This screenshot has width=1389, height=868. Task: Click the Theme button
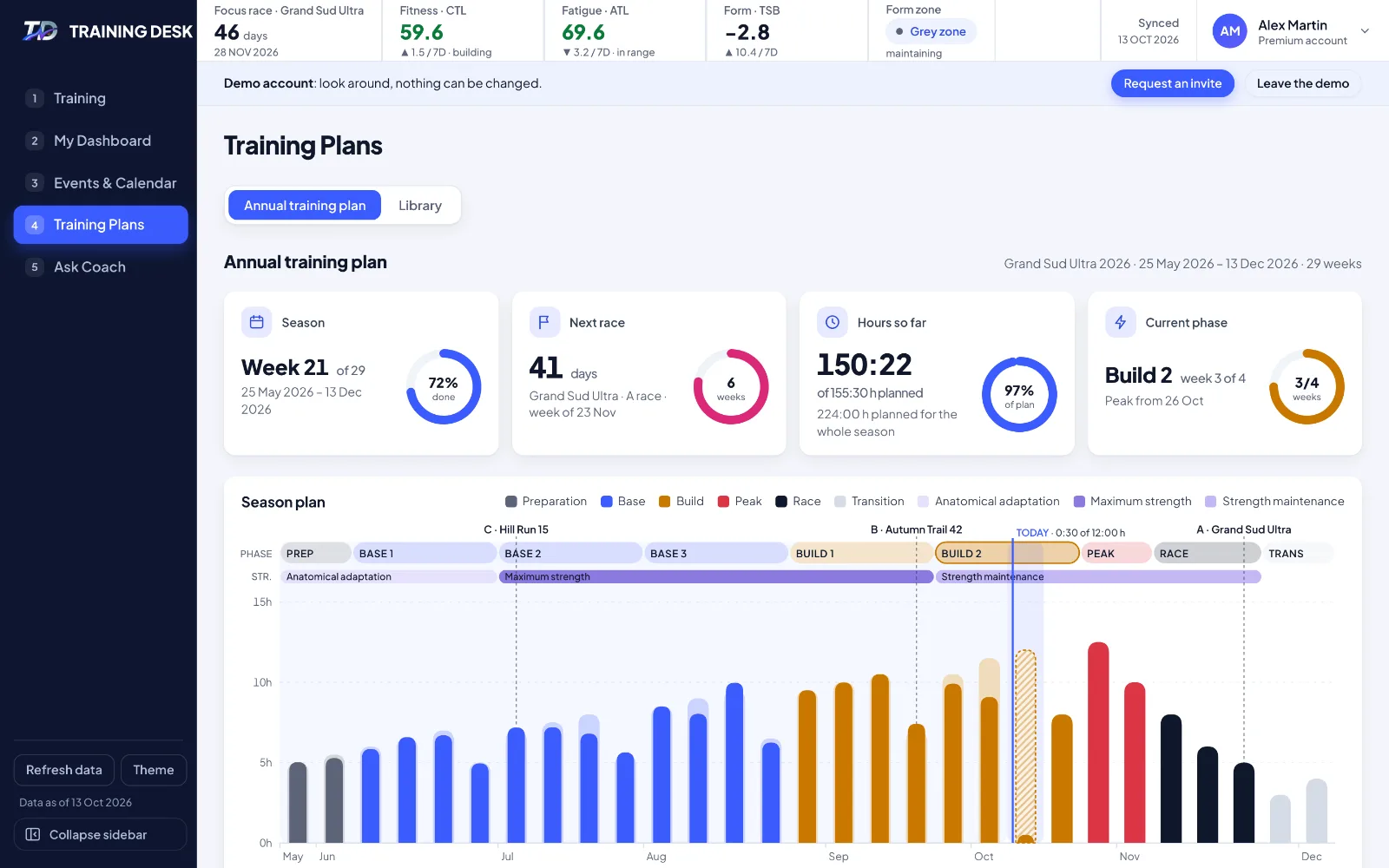154,770
